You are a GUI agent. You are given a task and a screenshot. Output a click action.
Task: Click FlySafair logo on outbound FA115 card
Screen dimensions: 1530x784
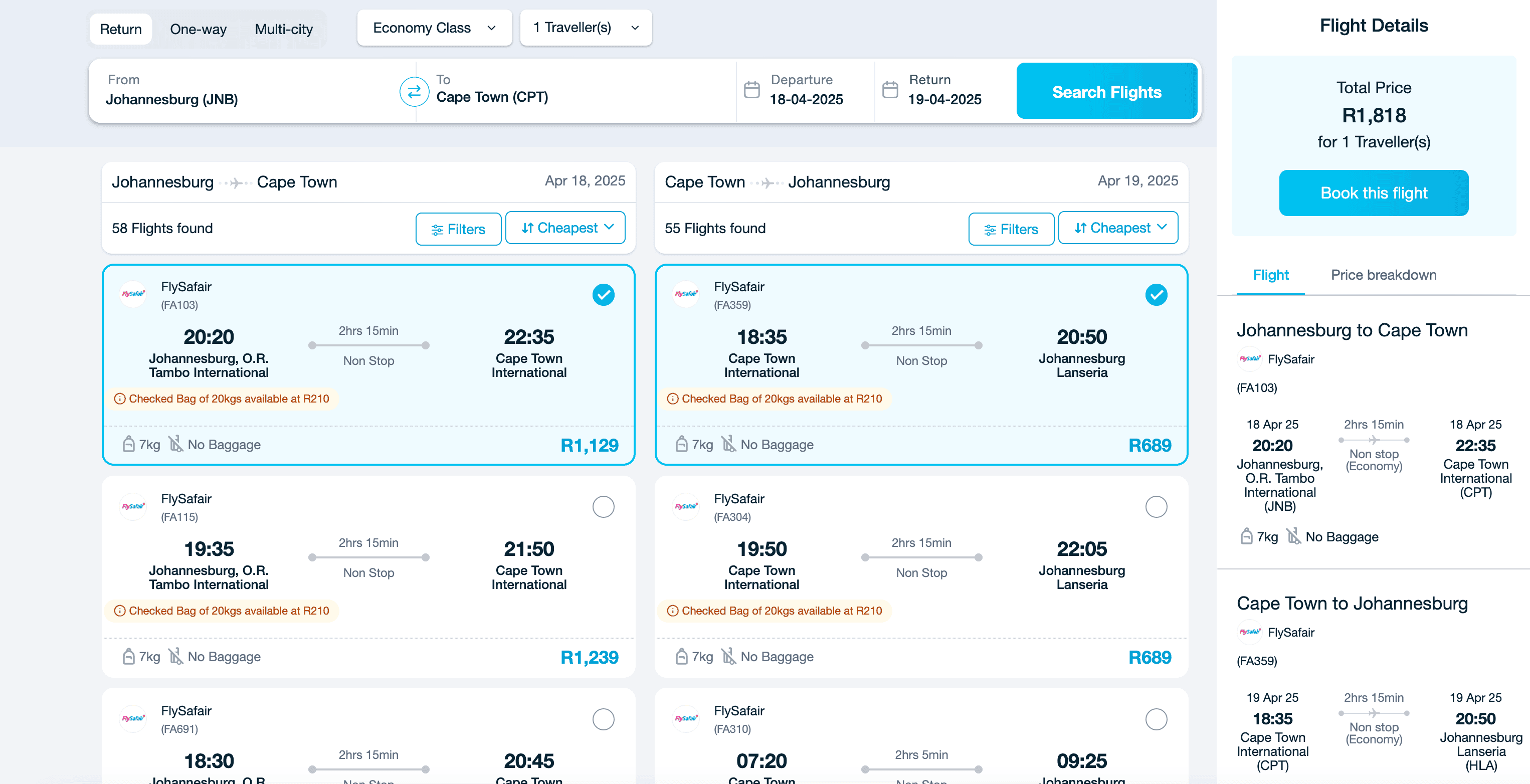(133, 506)
